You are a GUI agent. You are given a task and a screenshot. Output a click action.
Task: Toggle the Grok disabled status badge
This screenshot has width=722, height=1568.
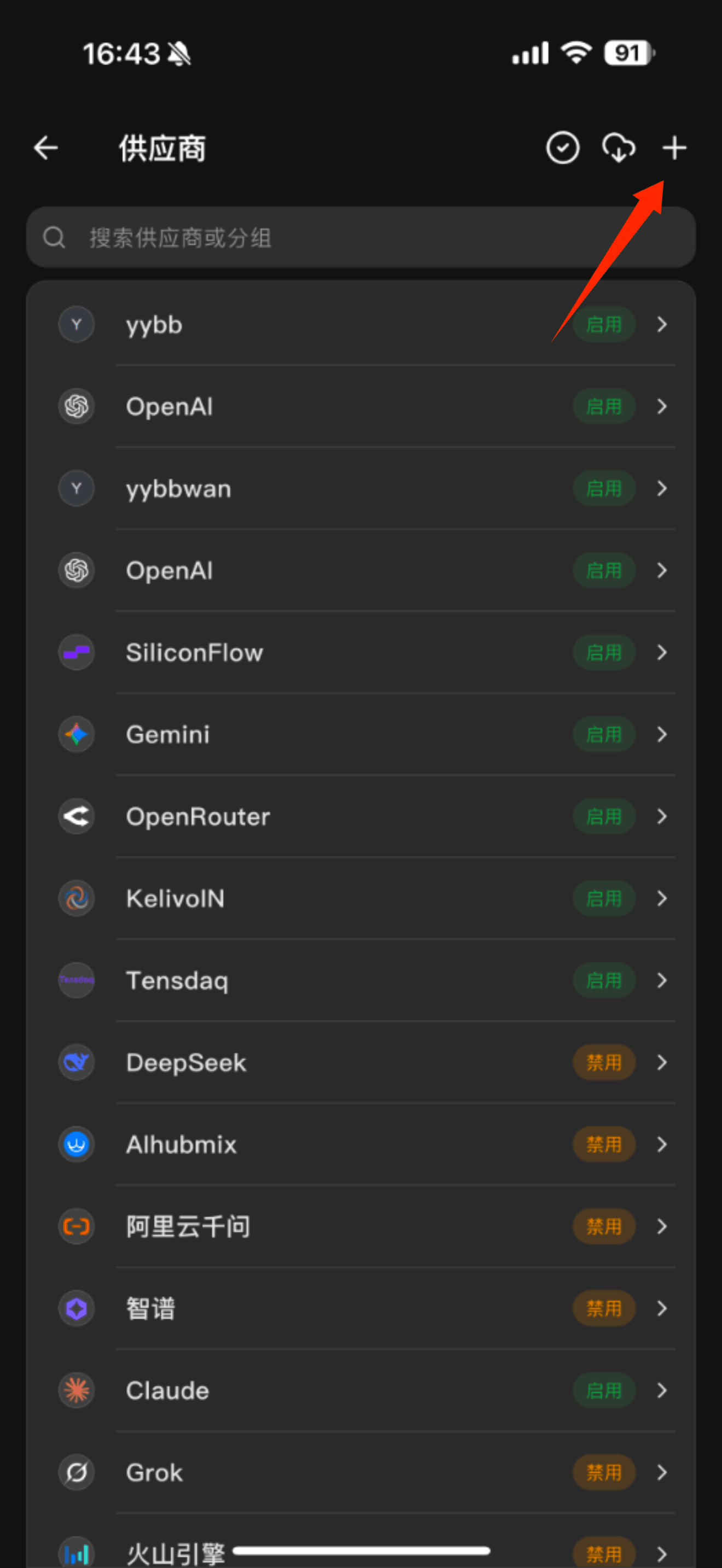[603, 1472]
